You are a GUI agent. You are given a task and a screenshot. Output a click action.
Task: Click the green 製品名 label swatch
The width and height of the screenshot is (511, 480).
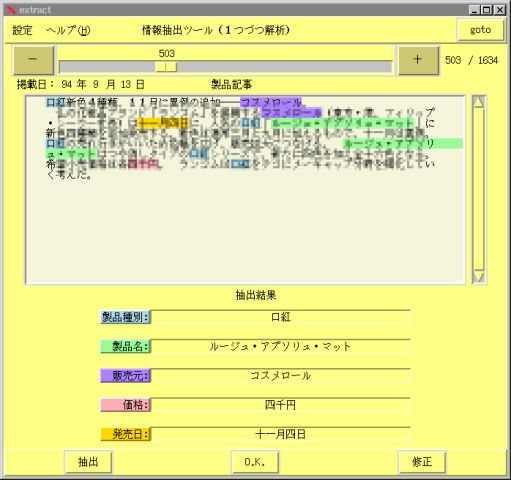click(125, 346)
